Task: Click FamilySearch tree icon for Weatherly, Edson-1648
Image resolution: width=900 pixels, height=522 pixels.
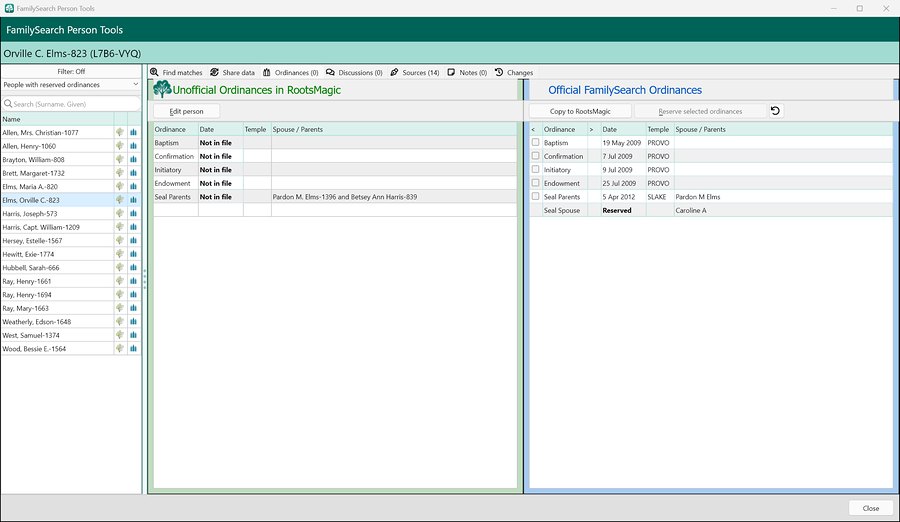Action: pos(120,322)
